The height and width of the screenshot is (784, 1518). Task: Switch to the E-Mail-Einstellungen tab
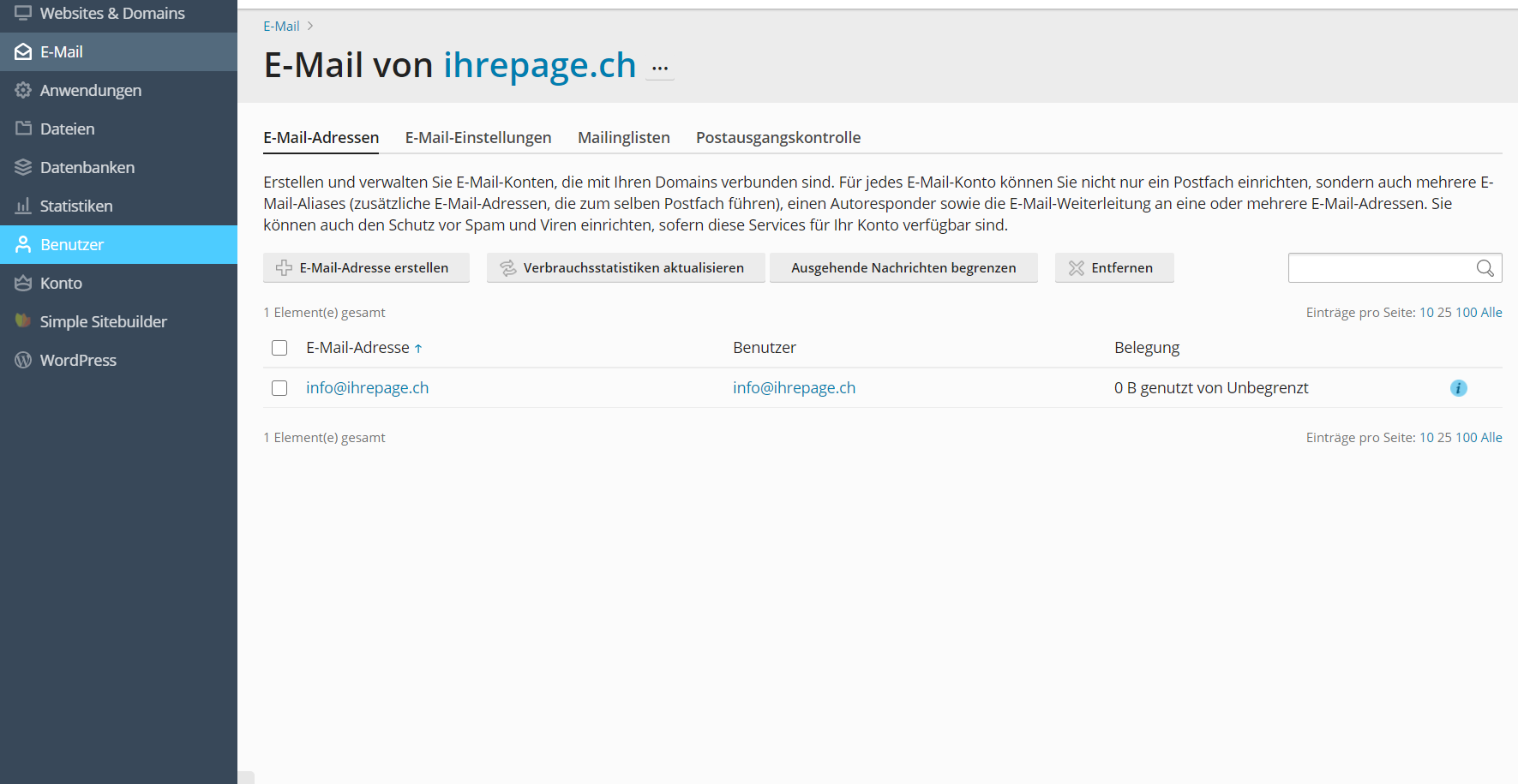click(x=477, y=138)
